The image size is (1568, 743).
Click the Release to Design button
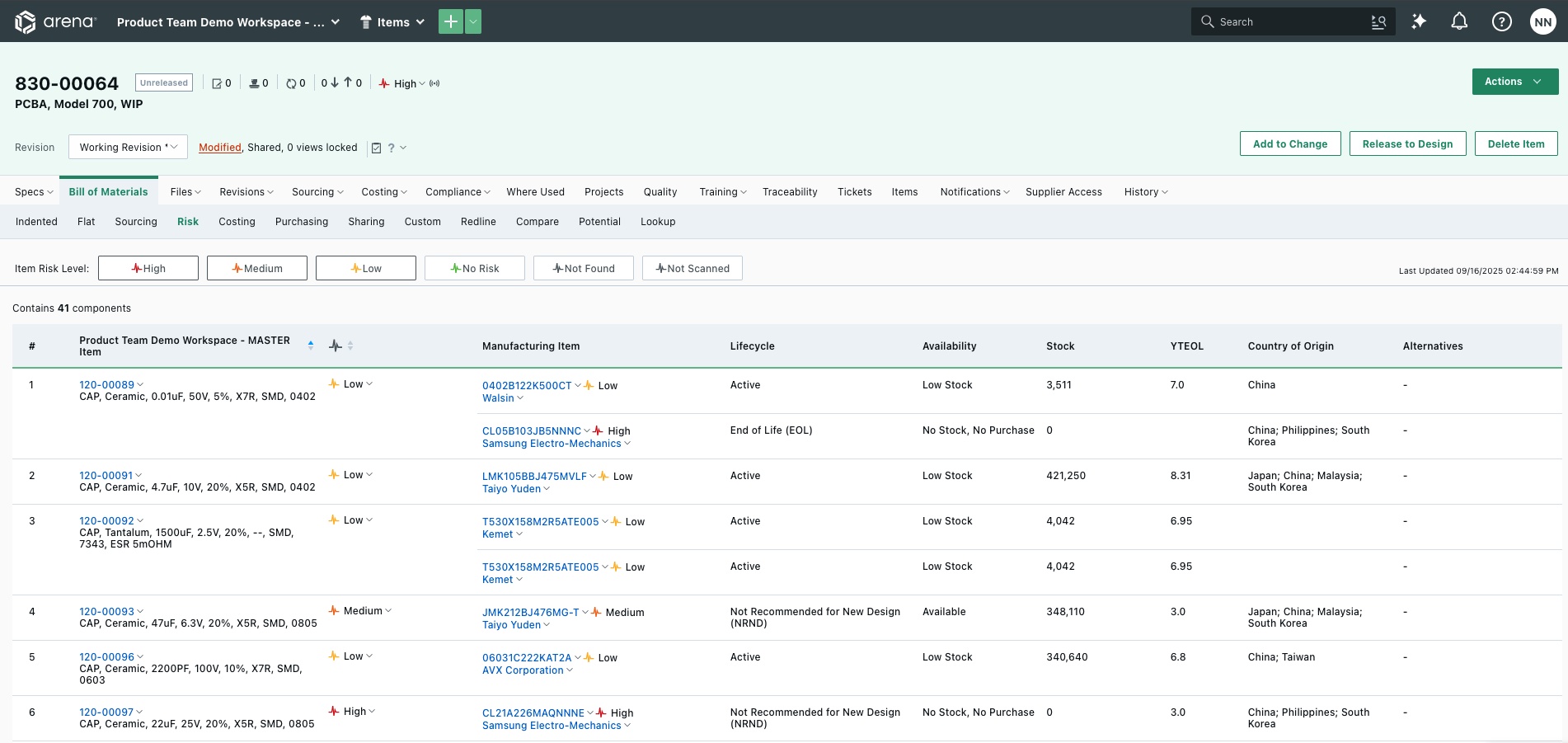[1407, 143]
